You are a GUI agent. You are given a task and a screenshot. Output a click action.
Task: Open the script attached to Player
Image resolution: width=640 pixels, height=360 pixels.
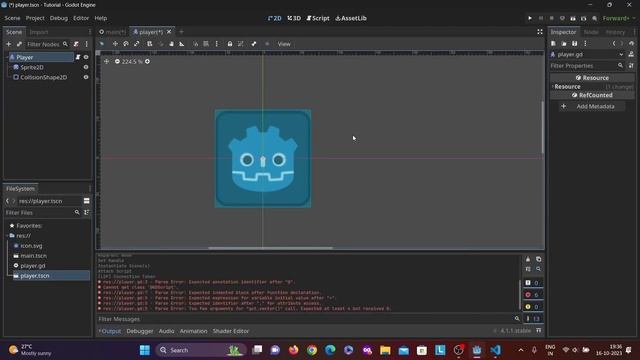click(x=78, y=57)
